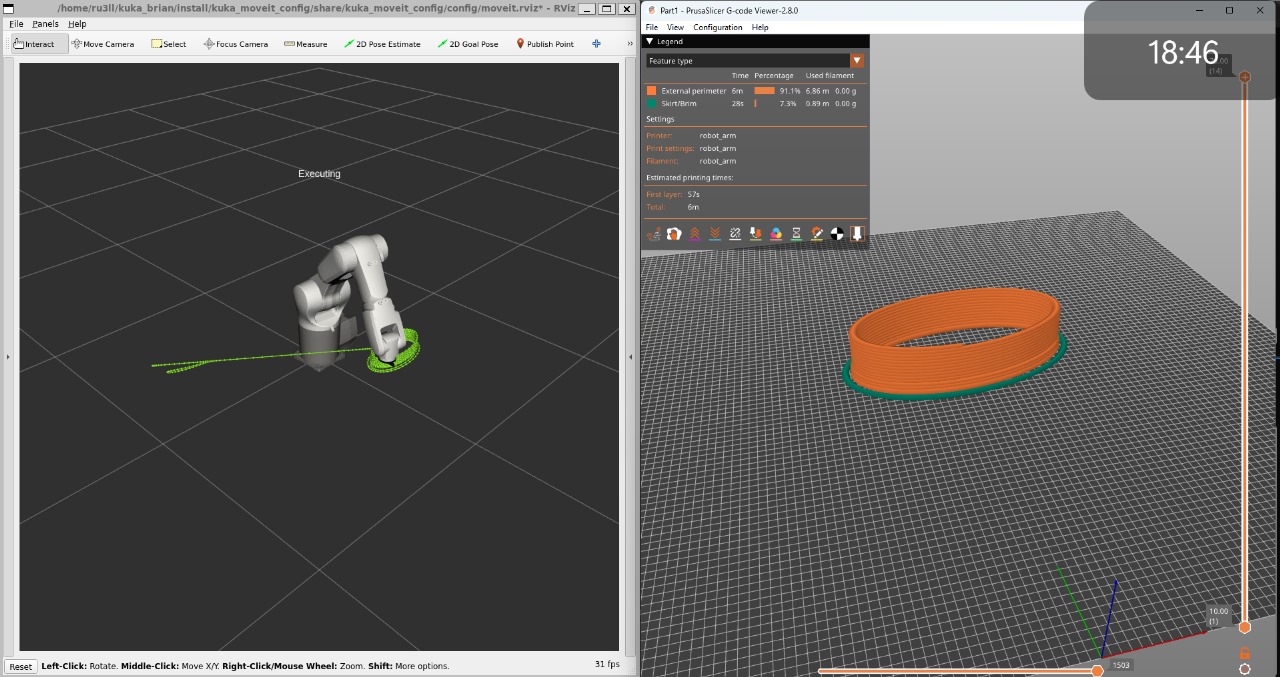Open PrusaSlicer View menu
The image size is (1280, 677).
point(675,27)
